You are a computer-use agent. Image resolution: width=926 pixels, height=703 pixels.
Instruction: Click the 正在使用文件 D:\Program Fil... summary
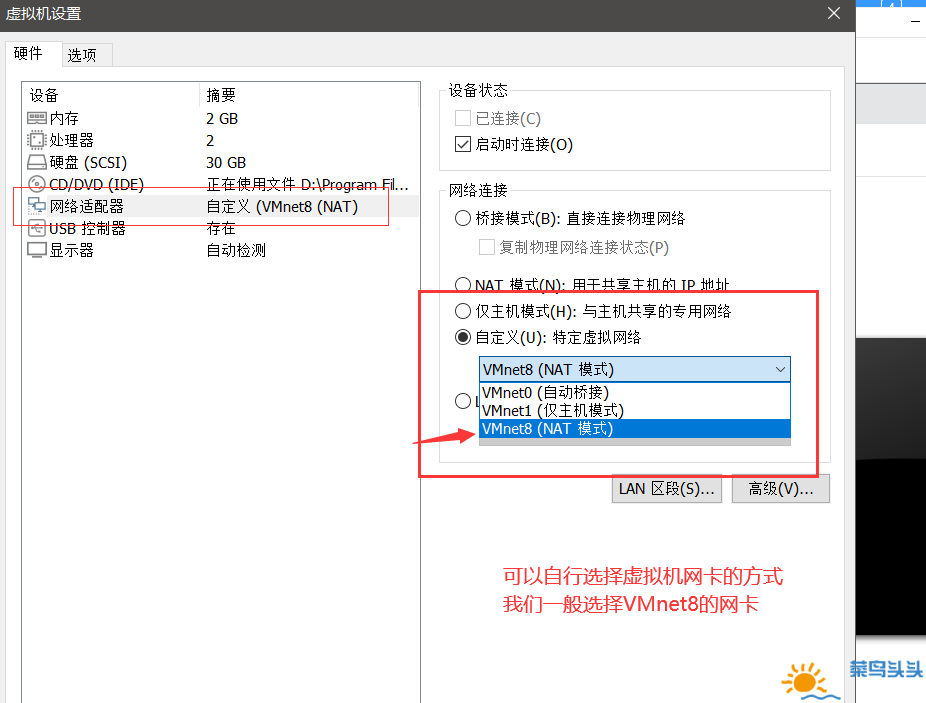pyautogui.click(x=307, y=184)
